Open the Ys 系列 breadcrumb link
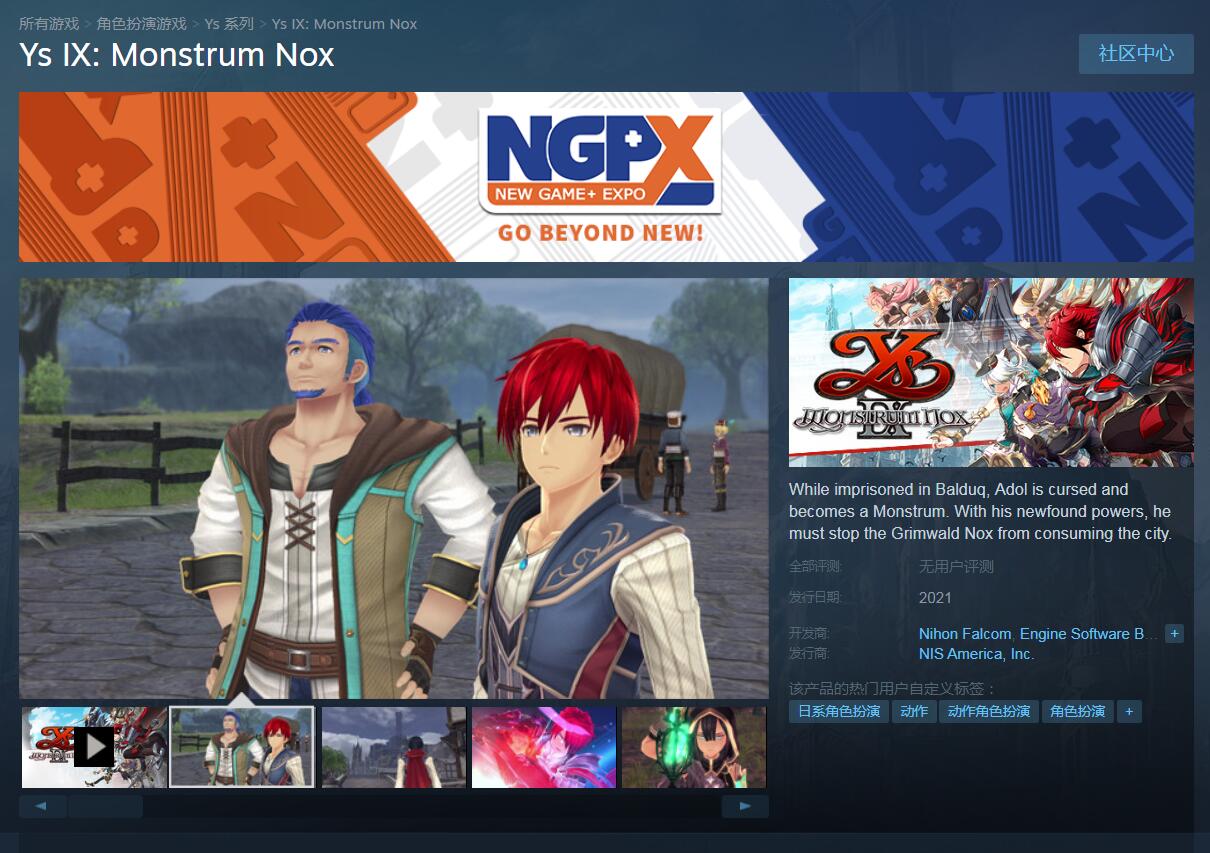Screen dimensions: 1210x853 [x=229, y=23]
